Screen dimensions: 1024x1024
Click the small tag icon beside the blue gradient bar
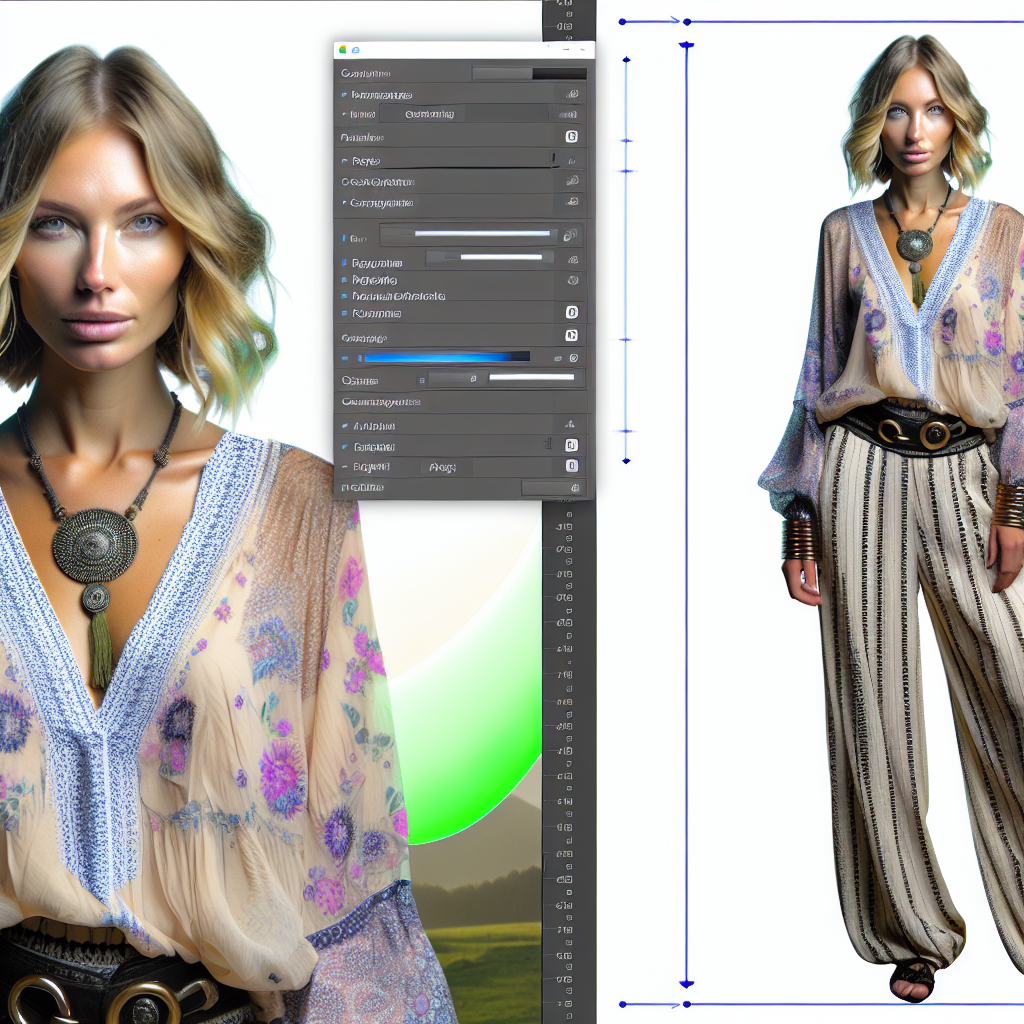558,358
